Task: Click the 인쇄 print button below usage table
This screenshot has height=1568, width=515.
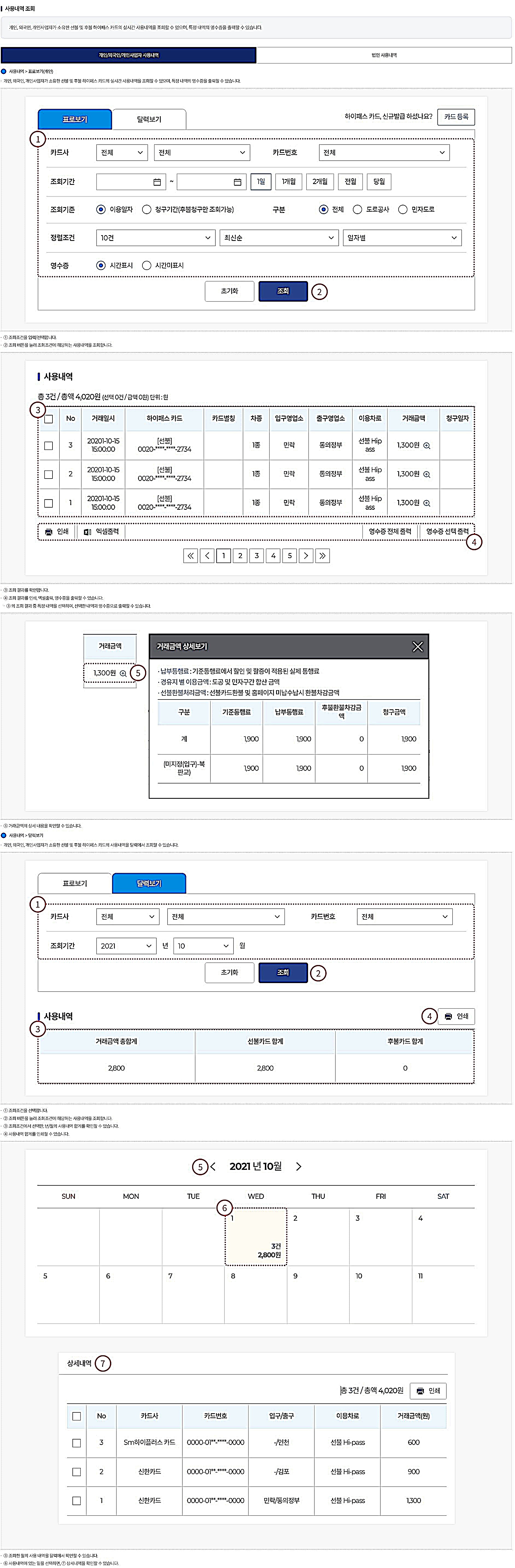Action: pyautogui.click(x=57, y=531)
